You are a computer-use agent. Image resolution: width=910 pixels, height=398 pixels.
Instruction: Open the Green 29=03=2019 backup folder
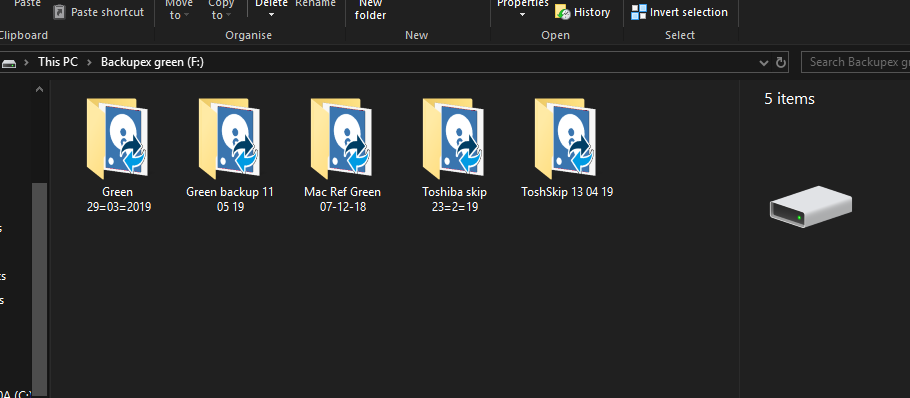pyautogui.click(x=118, y=154)
